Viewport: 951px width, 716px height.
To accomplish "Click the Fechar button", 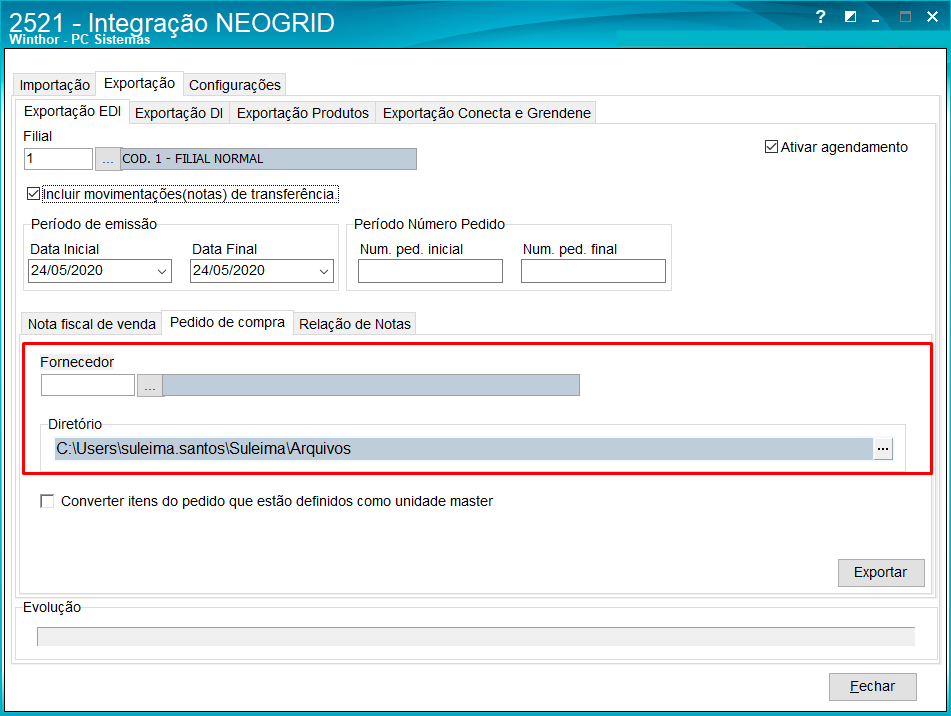I will [873, 686].
